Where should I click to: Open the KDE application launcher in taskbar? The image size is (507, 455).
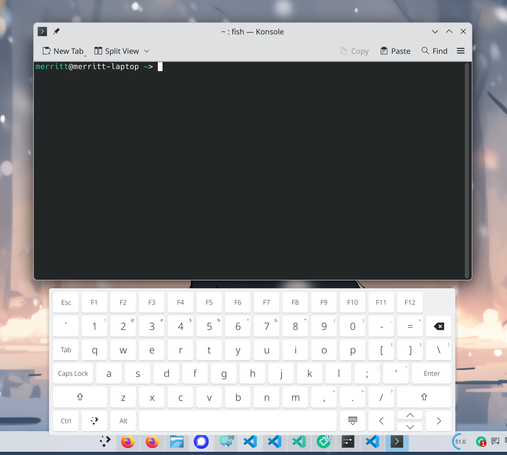click(105, 442)
